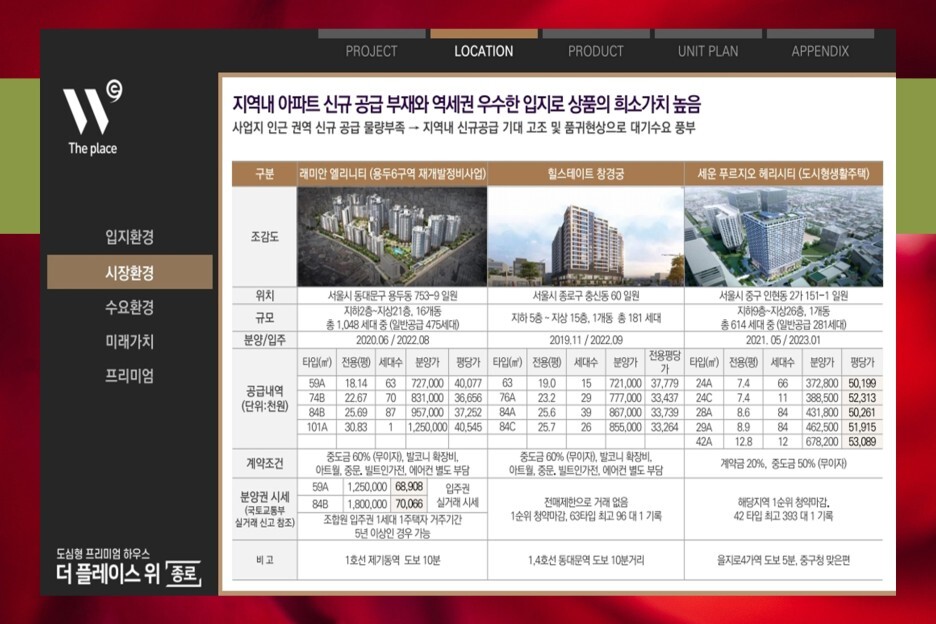Select the highlighted 시장환경 menu item
The image size is (936, 624).
[x=130, y=272]
